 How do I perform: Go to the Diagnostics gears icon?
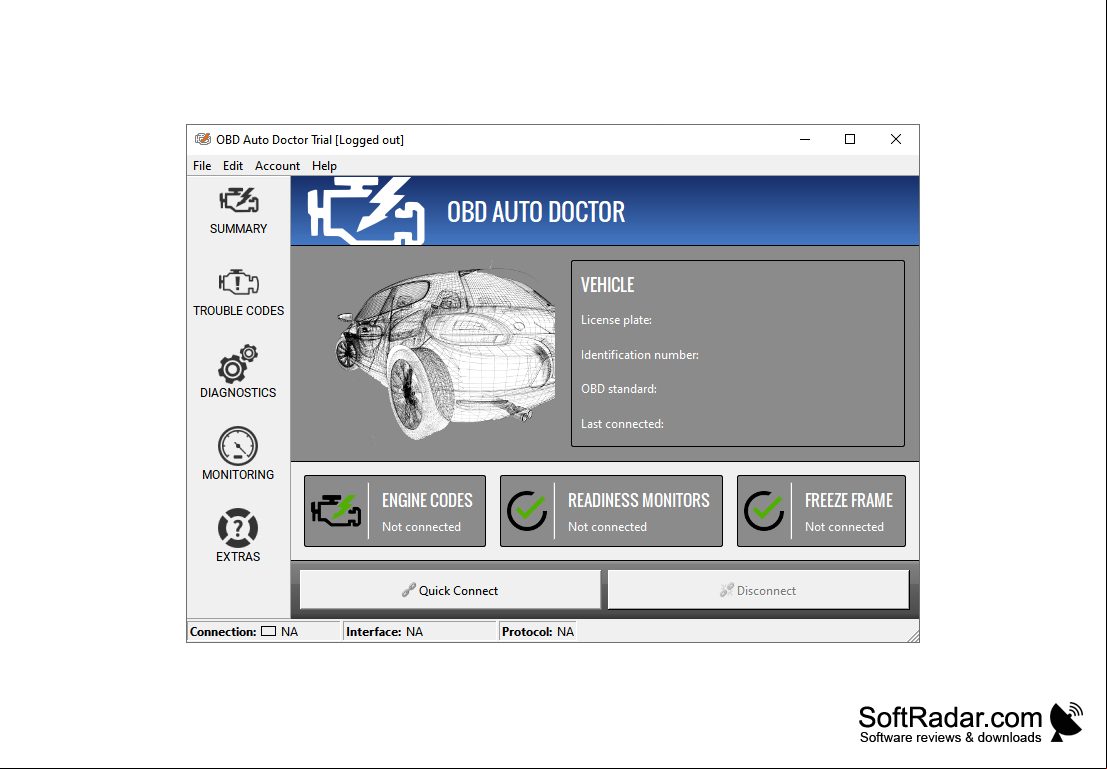click(238, 364)
